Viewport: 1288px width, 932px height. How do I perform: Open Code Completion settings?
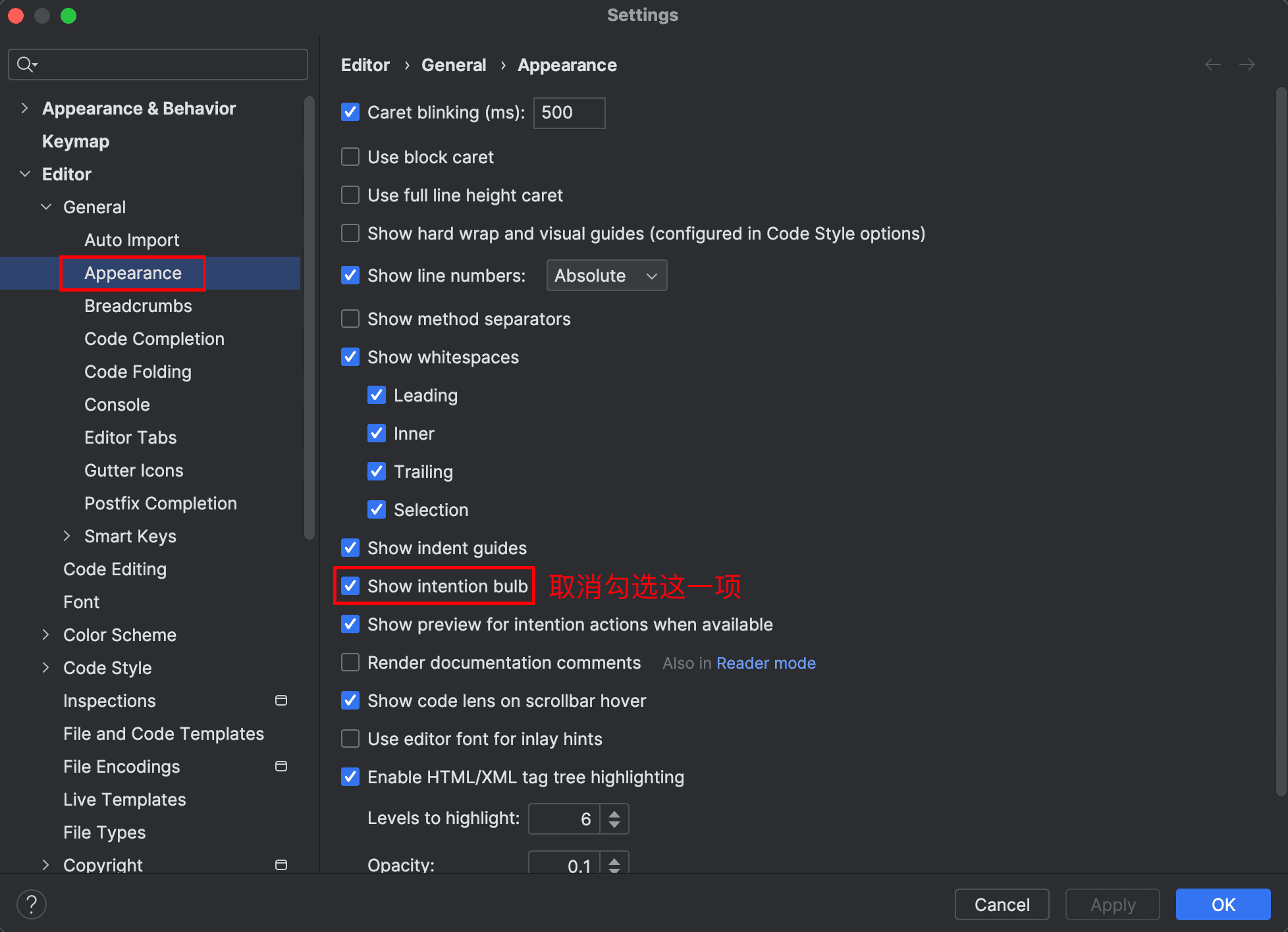(x=154, y=338)
